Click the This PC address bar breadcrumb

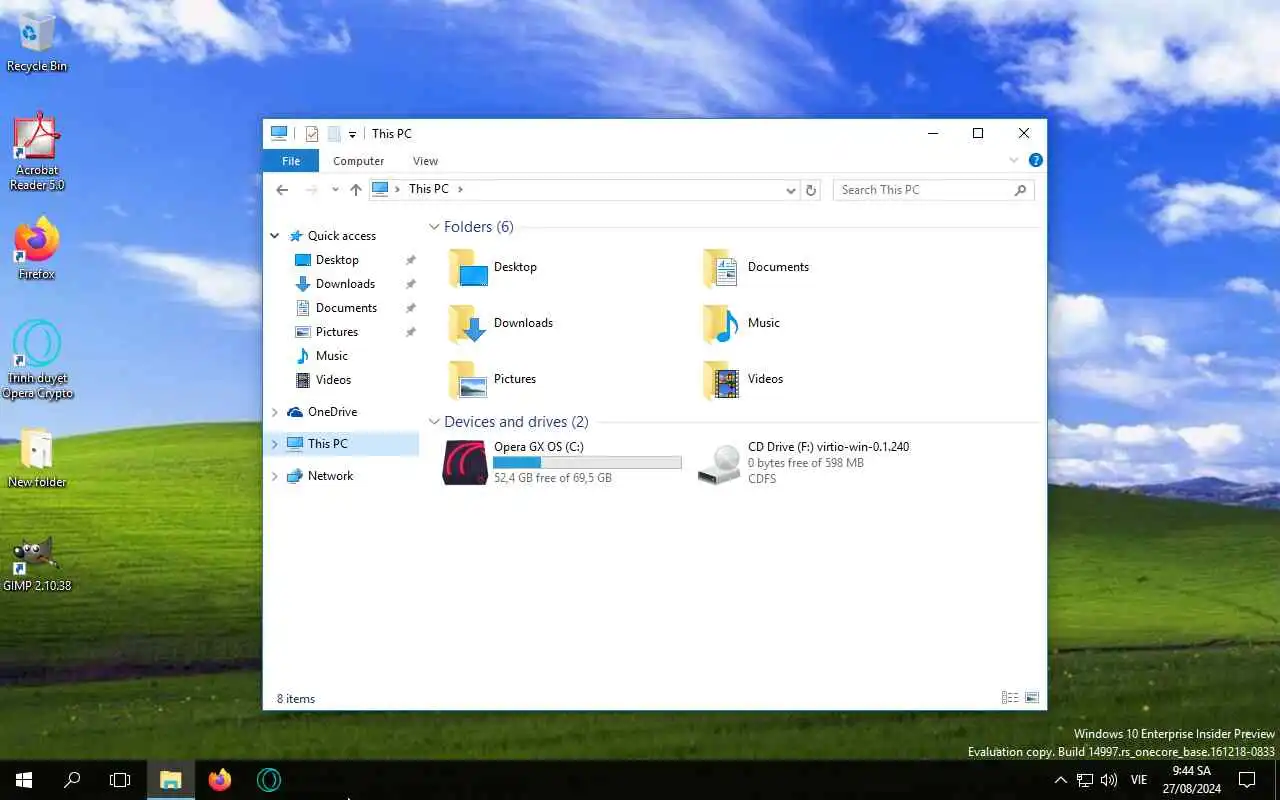[x=428, y=189]
